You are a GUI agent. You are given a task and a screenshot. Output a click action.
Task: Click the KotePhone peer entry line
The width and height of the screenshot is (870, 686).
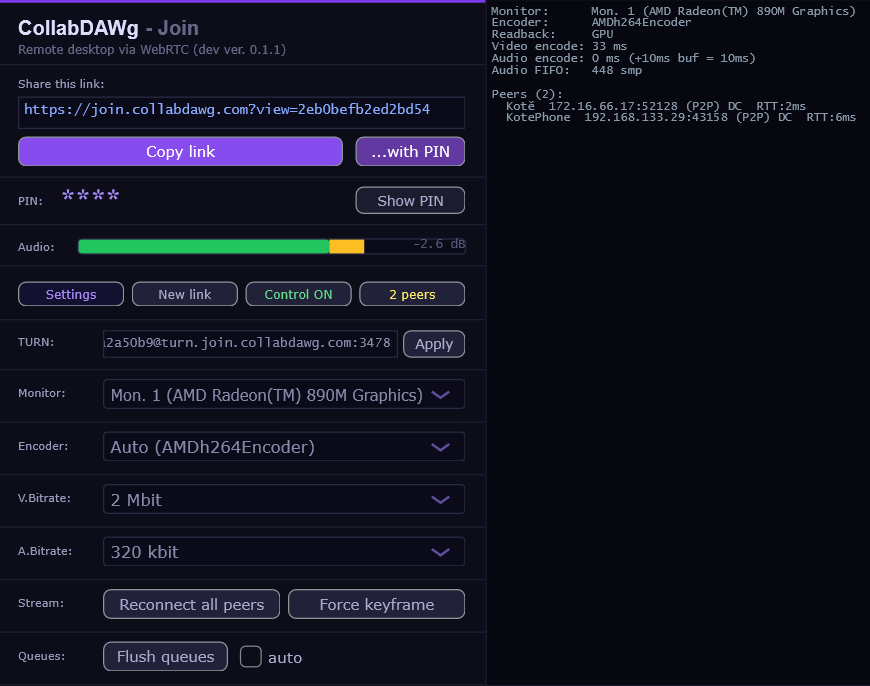tap(681, 117)
